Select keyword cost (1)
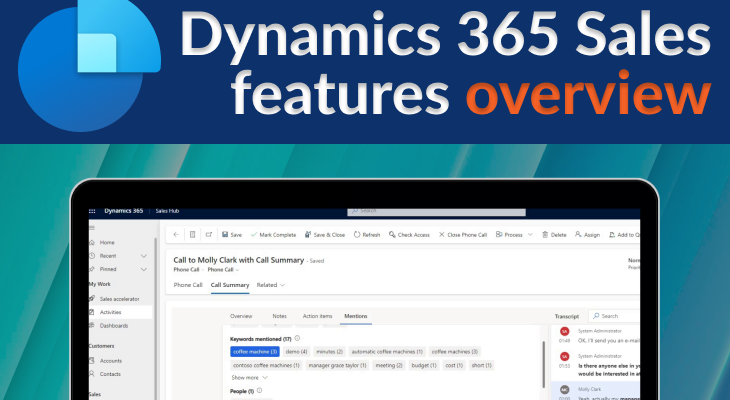The height and width of the screenshot is (400, 730). (454, 366)
